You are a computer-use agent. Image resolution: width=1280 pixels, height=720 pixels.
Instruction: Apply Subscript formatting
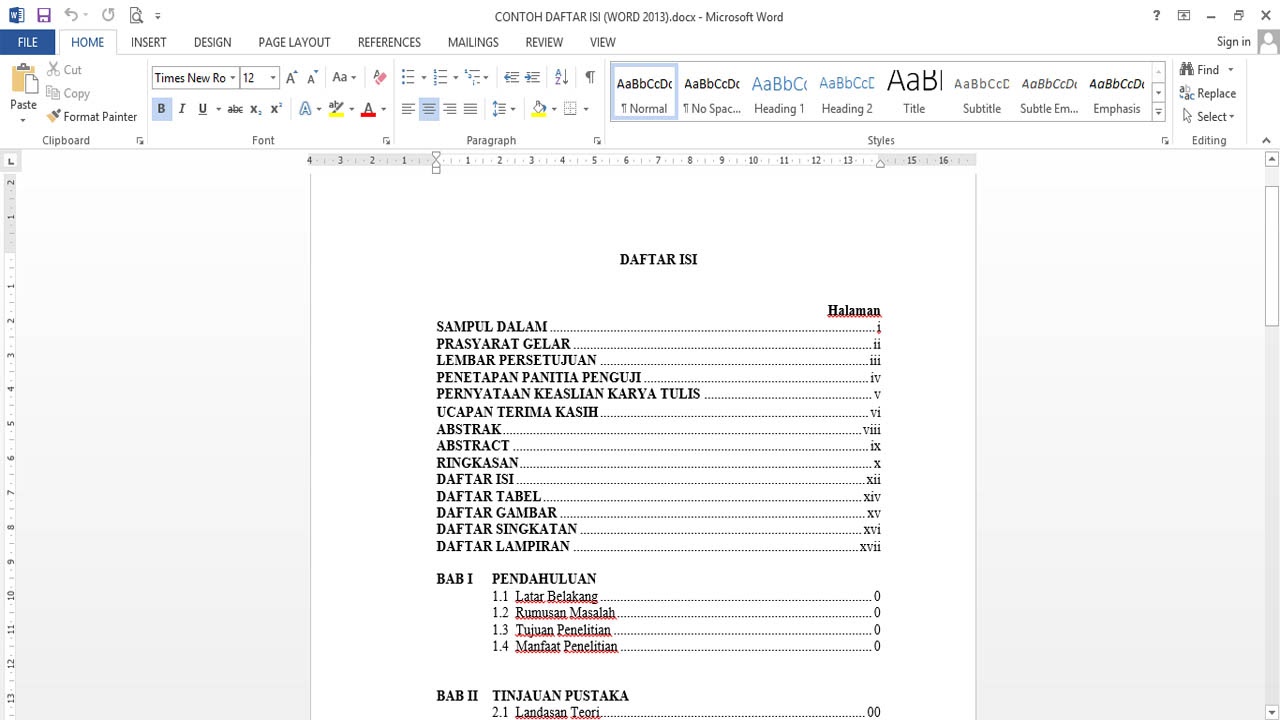(x=256, y=108)
